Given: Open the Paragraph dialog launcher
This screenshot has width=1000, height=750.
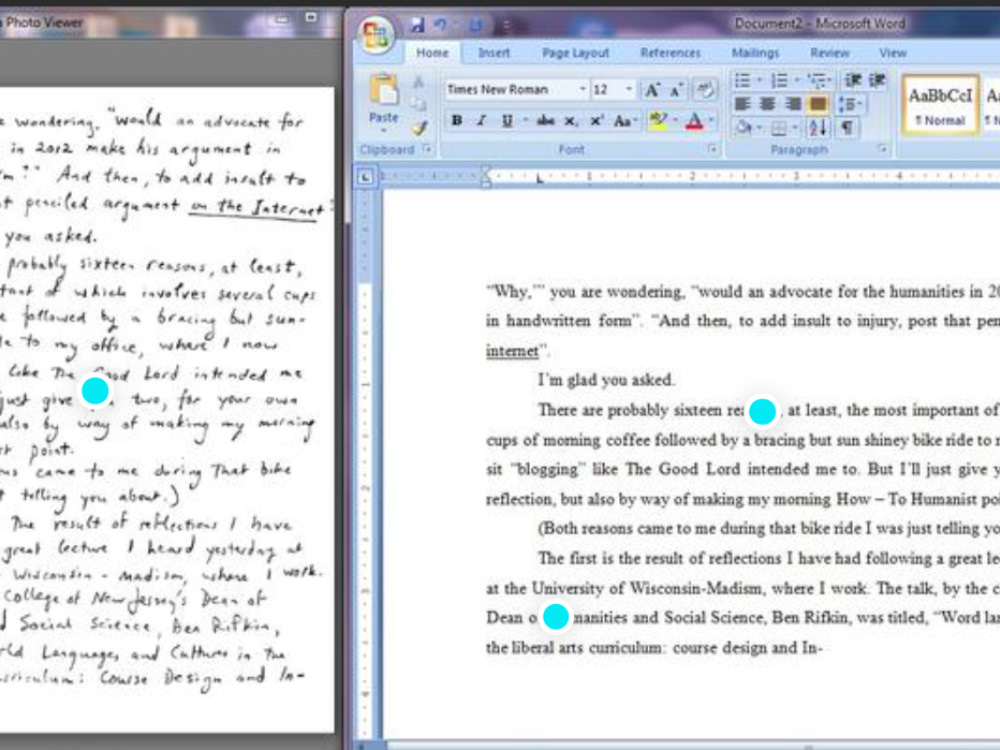Looking at the screenshot, I should click(883, 149).
